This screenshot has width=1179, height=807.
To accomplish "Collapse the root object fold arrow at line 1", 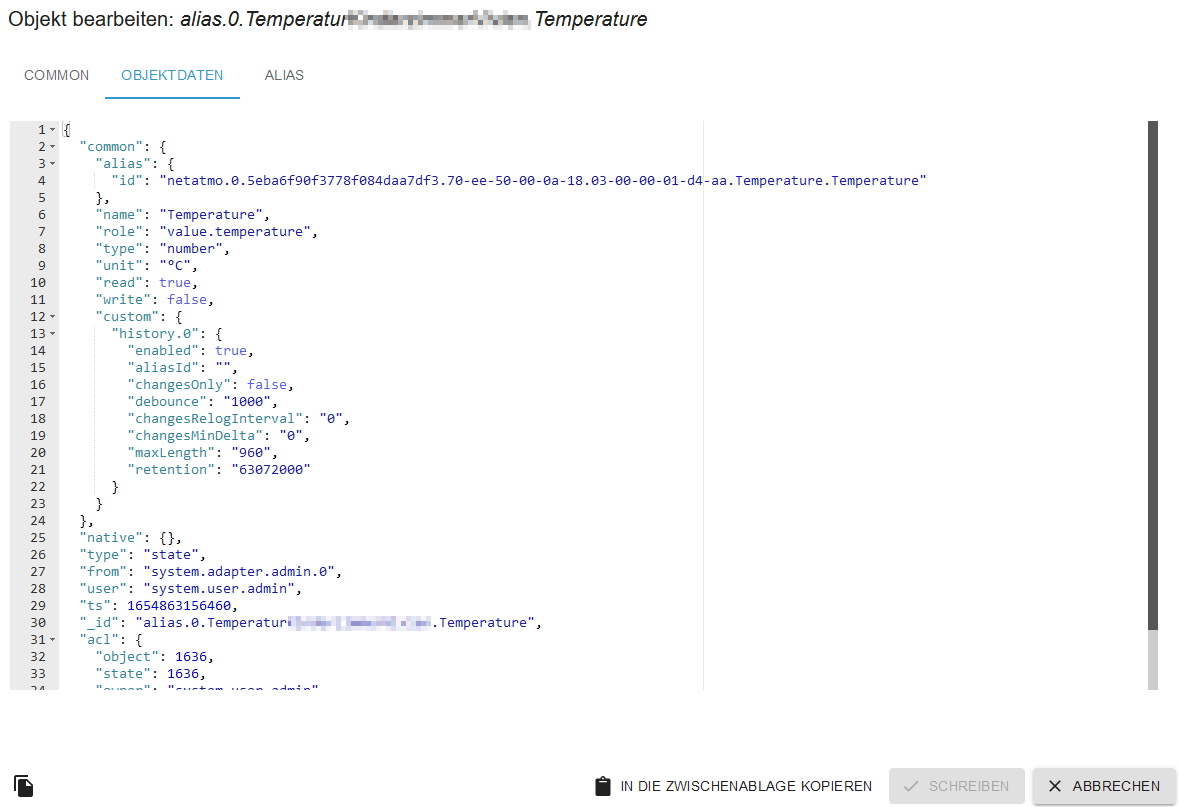I will pyautogui.click(x=53, y=129).
